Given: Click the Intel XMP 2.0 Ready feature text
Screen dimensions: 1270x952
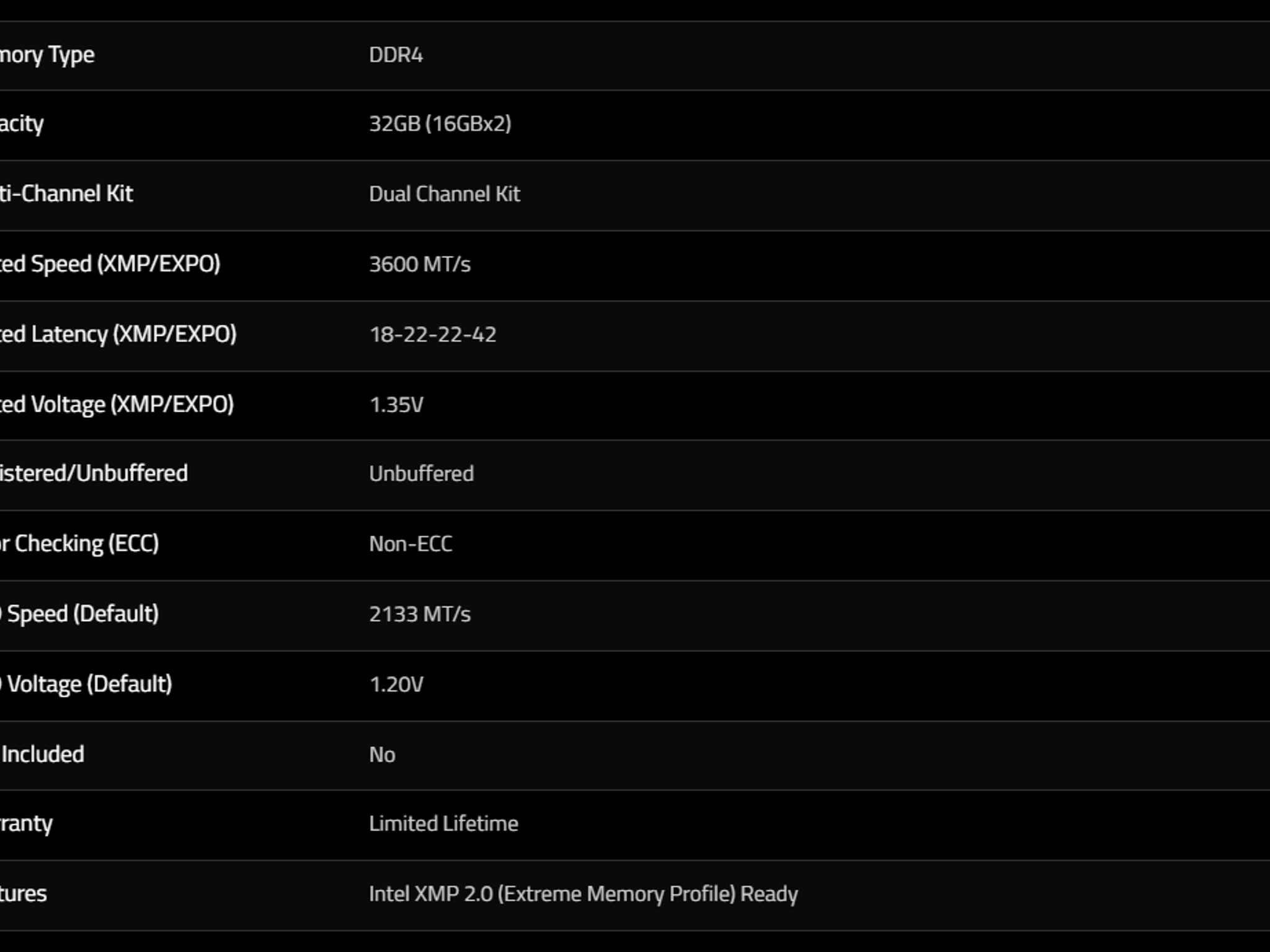Looking at the screenshot, I should coord(584,894).
